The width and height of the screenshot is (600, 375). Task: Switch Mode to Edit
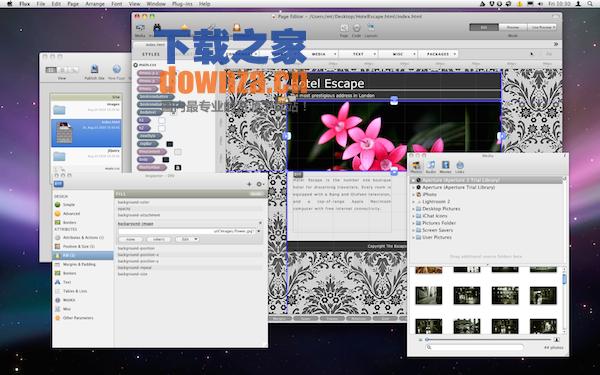(484, 27)
